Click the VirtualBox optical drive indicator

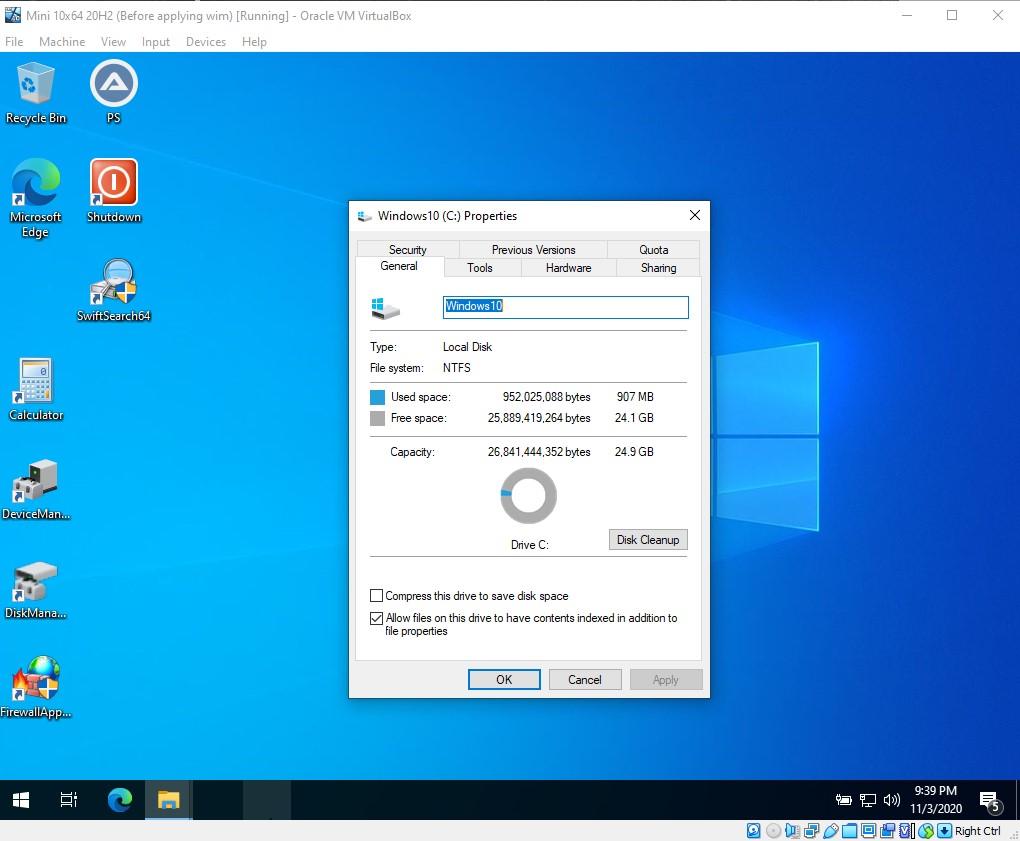(x=773, y=831)
